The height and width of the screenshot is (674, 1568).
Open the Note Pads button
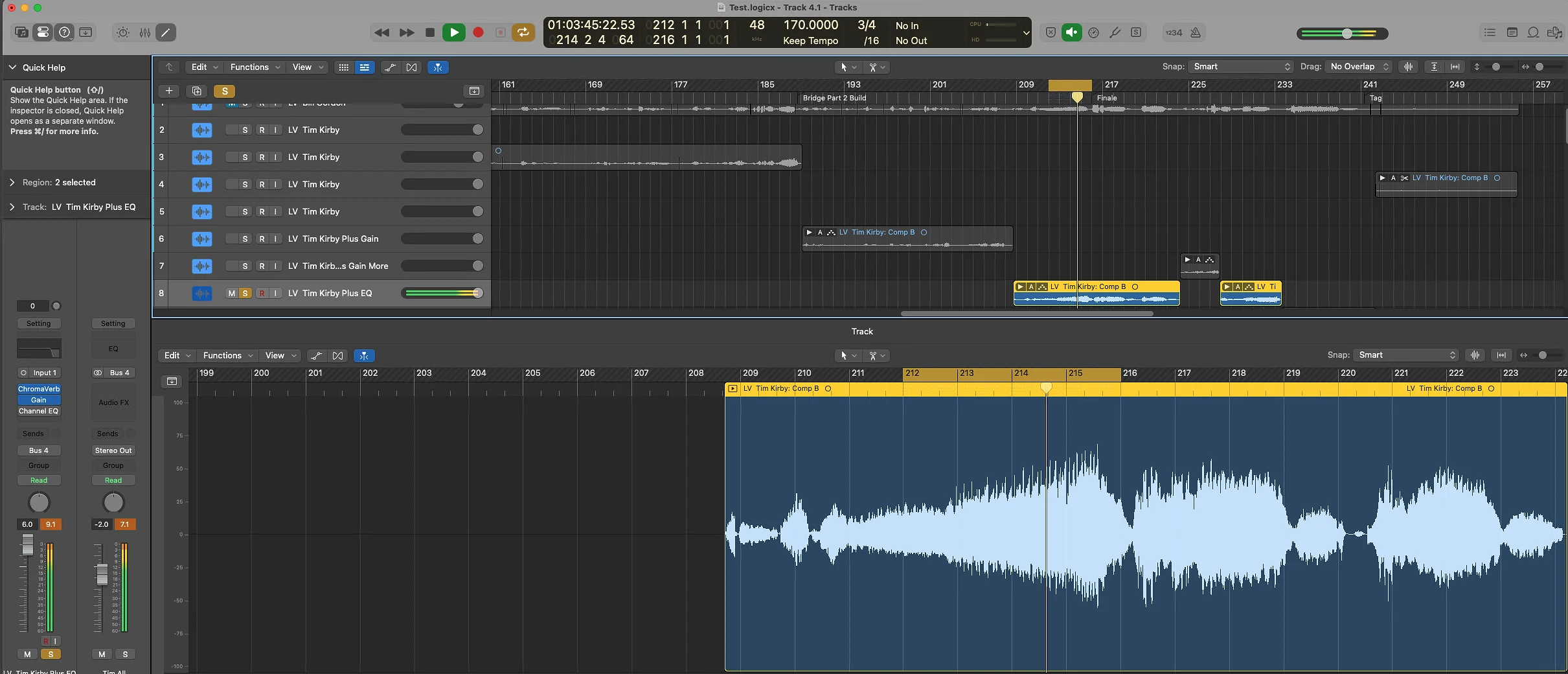(1512, 32)
